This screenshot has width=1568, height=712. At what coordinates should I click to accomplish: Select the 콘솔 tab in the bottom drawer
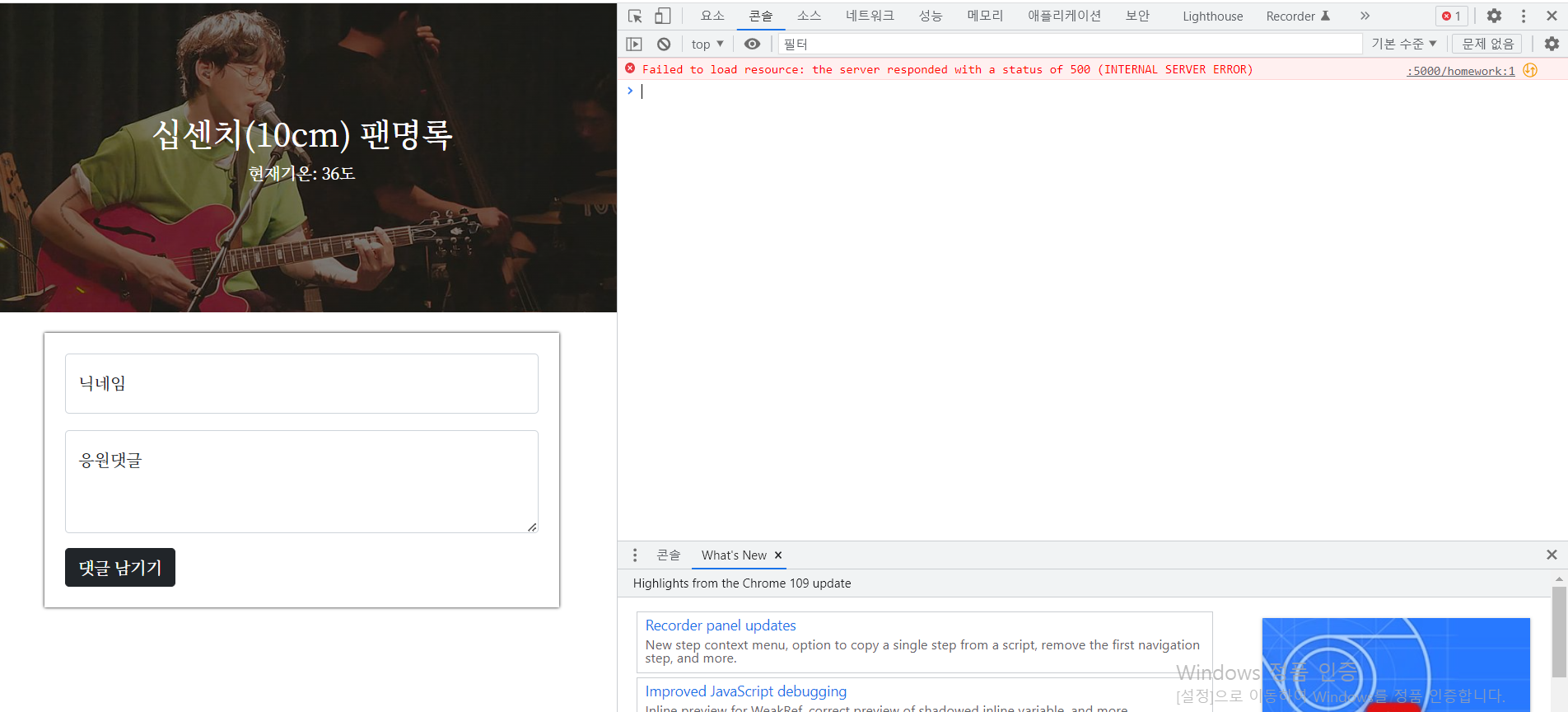point(668,555)
